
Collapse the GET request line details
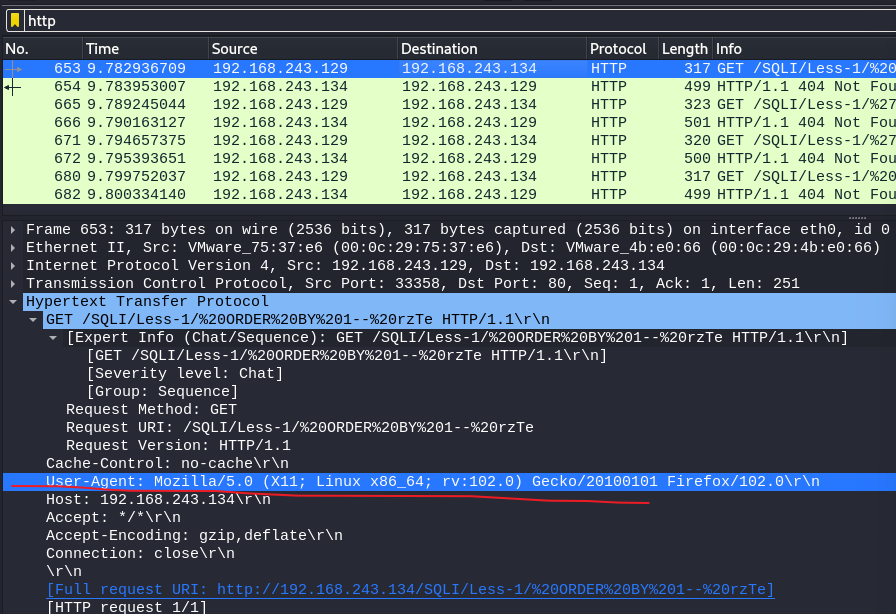pyautogui.click(x=31, y=319)
